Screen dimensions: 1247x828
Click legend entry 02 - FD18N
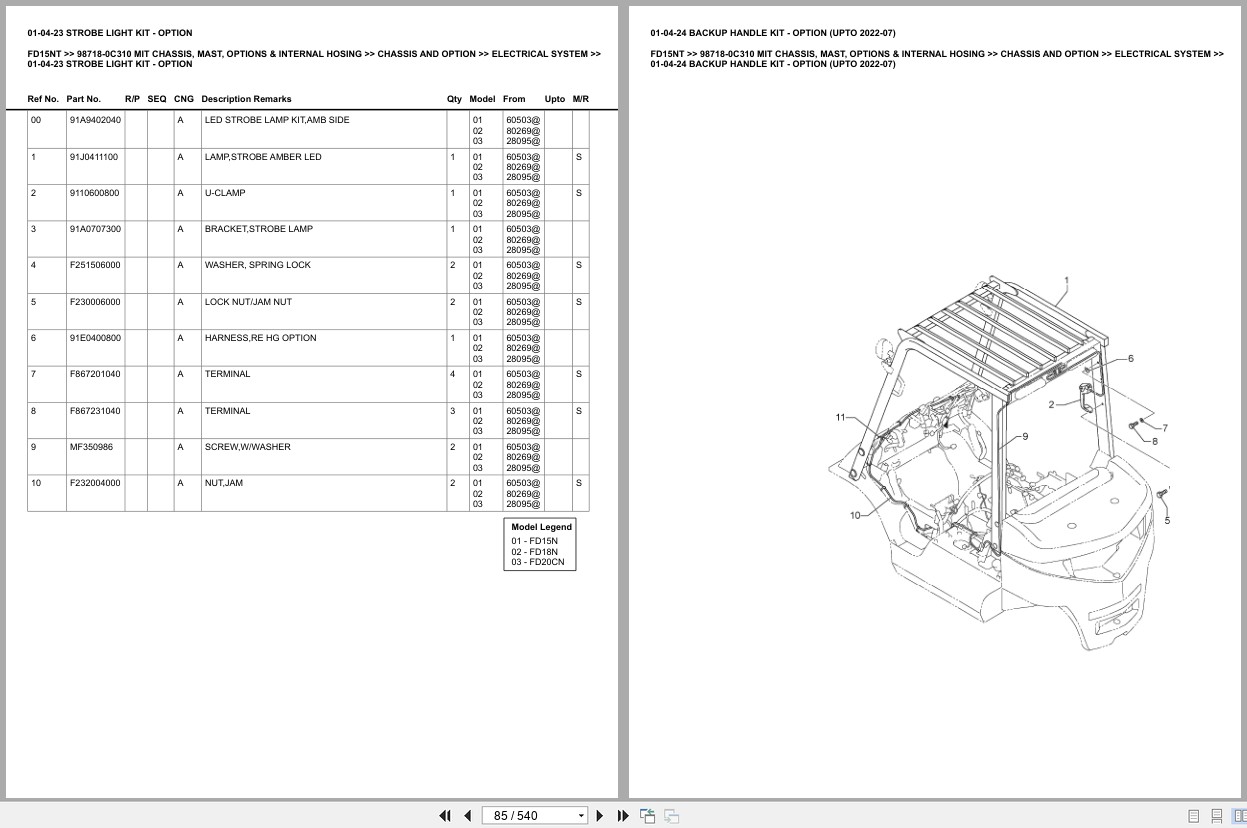click(535, 552)
